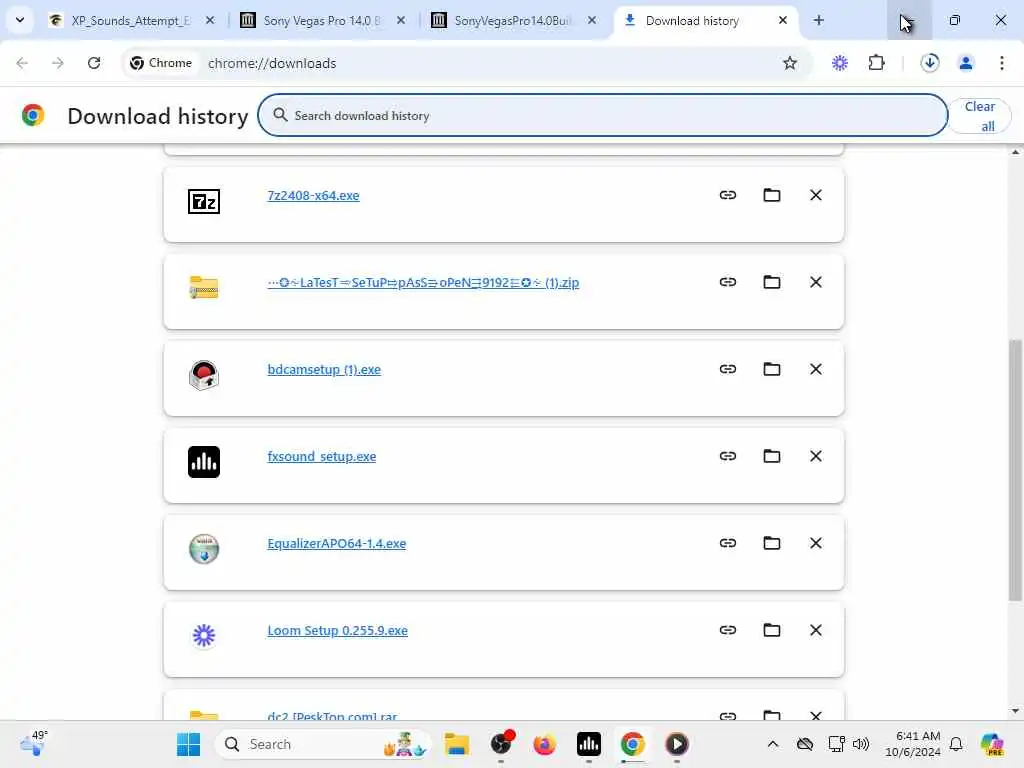
Task: Open the Loom Setup 0.255.9.exe link
Action: pyautogui.click(x=337, y=630)
